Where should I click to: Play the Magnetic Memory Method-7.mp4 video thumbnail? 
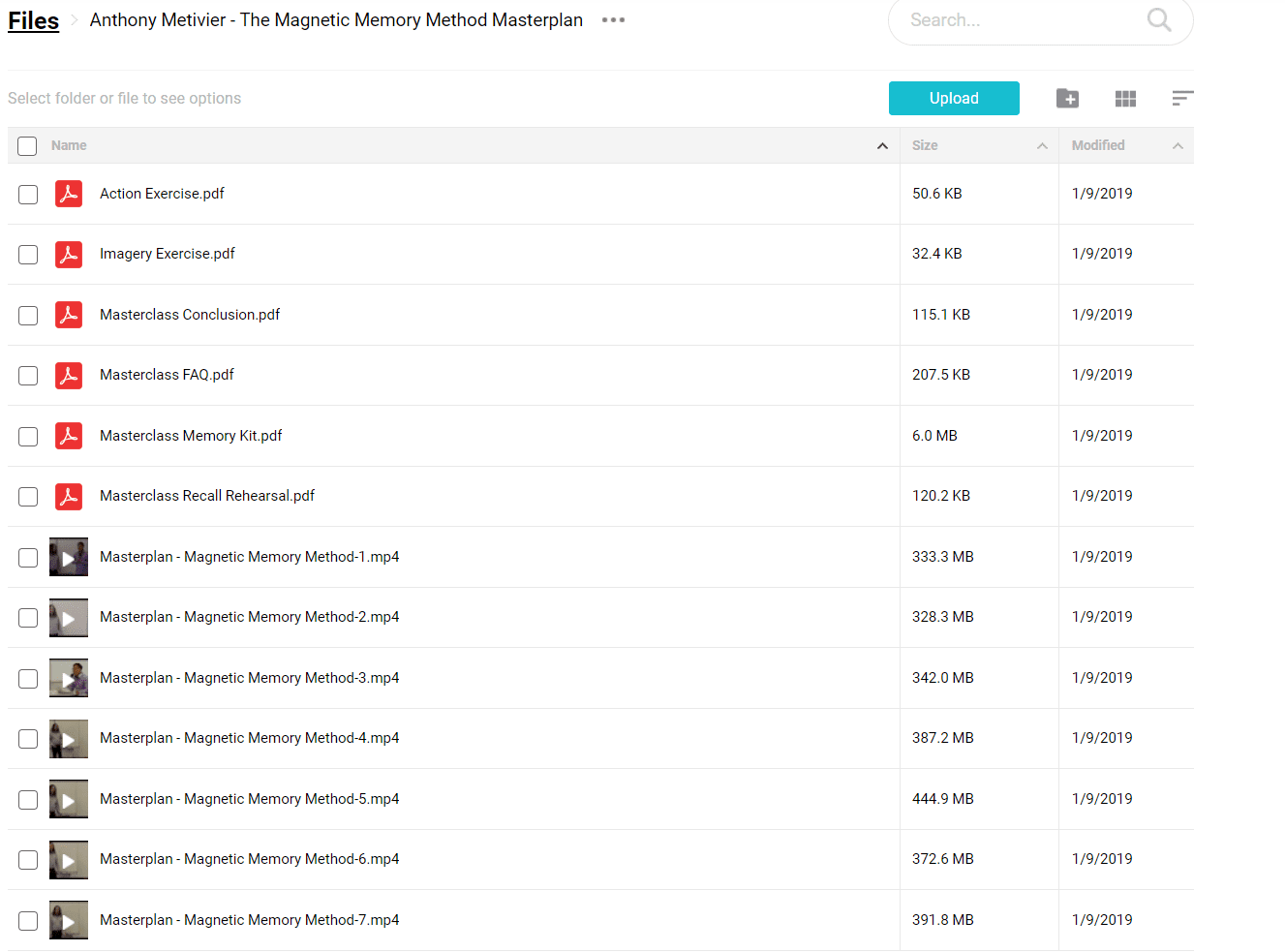69,920
